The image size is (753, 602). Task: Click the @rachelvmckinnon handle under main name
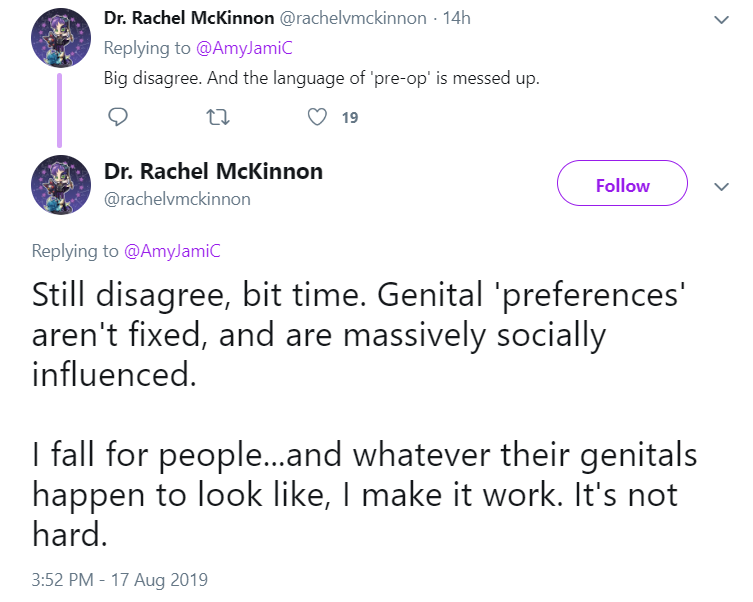tap(177, 199)
